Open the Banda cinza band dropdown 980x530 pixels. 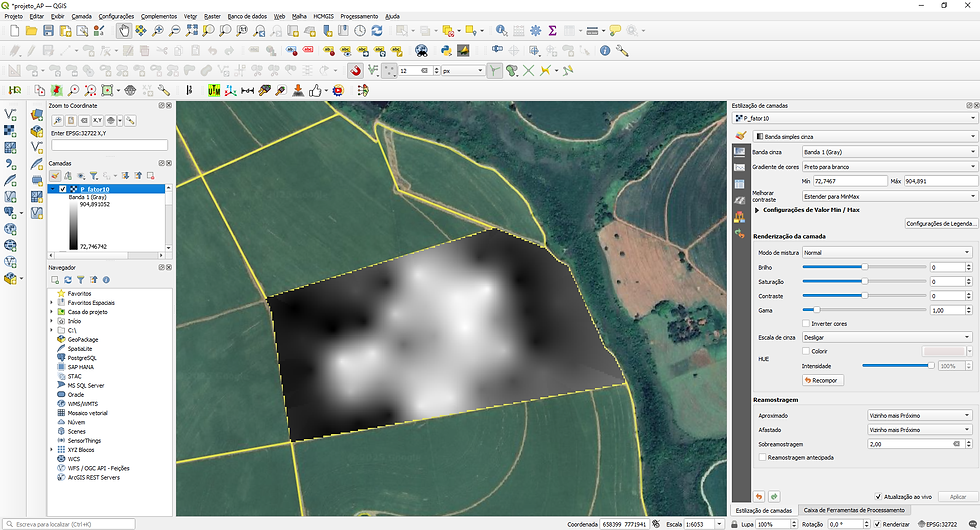(889, 152)
